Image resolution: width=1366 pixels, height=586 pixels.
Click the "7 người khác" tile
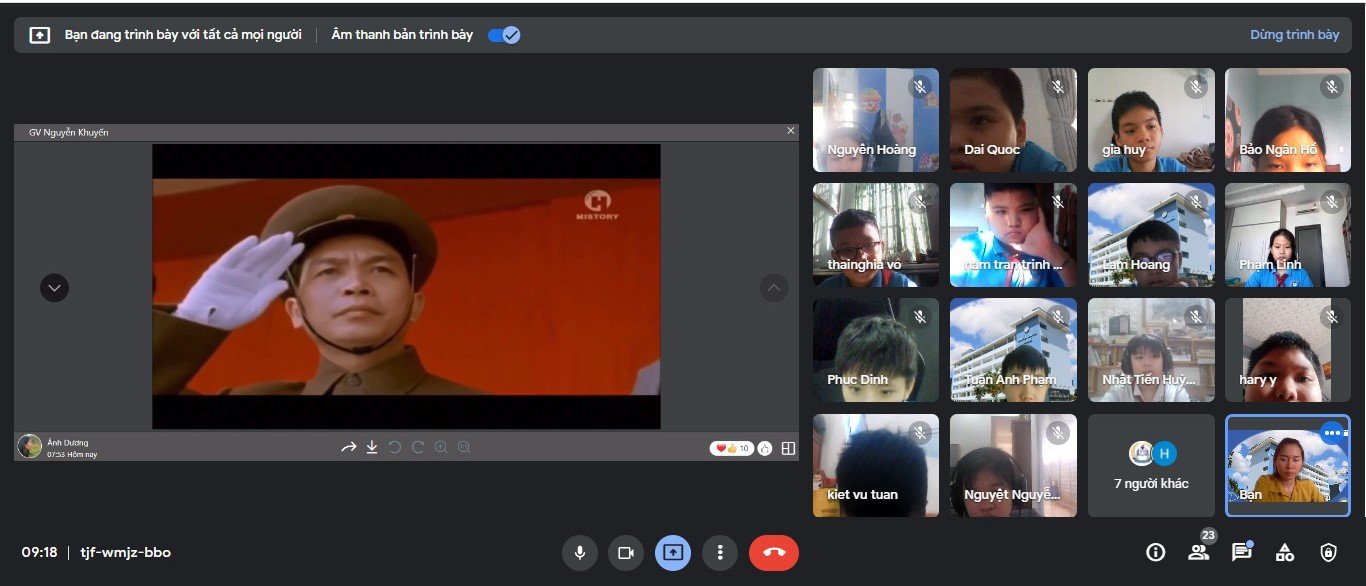(1151, 466)
